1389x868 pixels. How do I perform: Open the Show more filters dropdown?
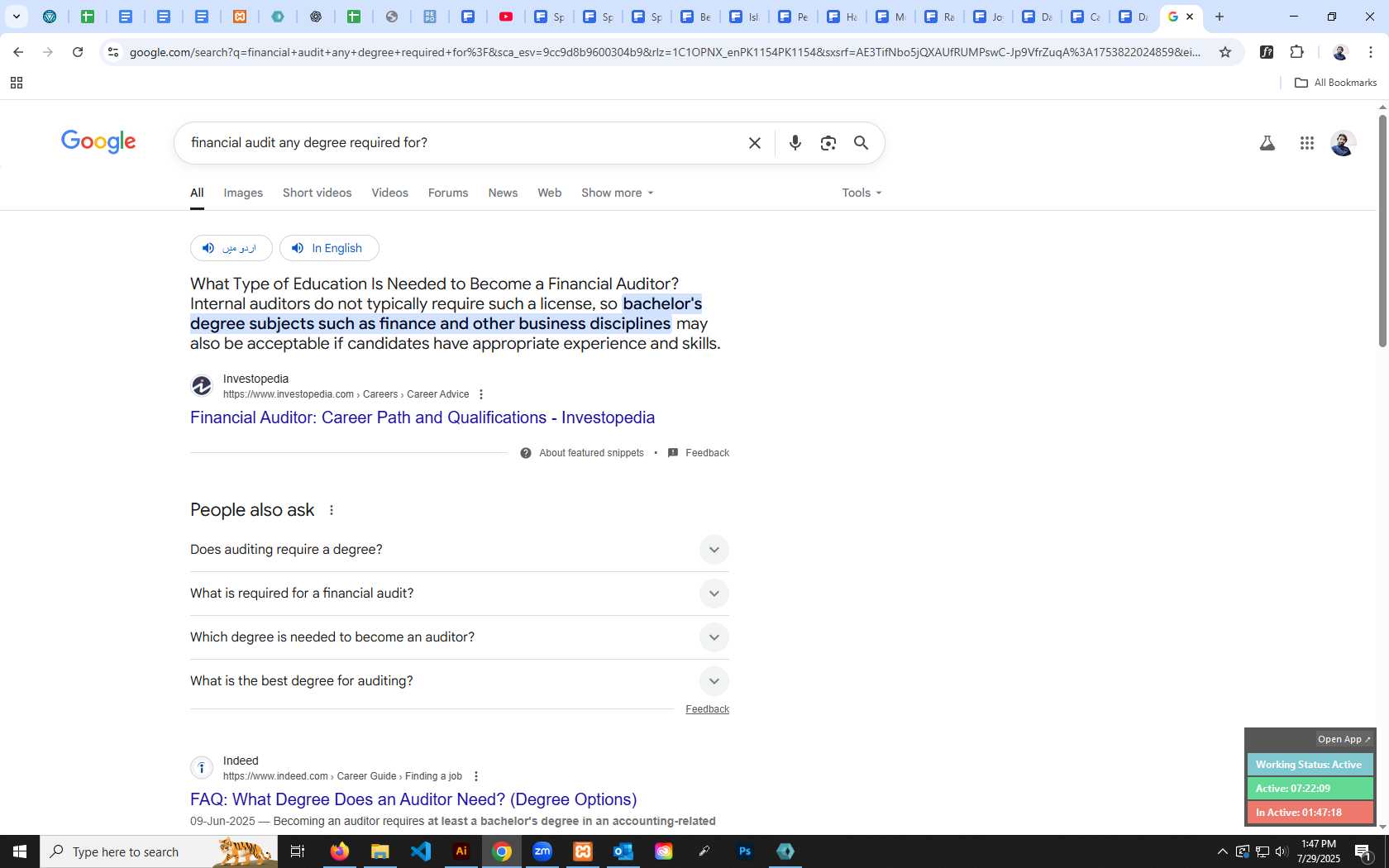618,193
